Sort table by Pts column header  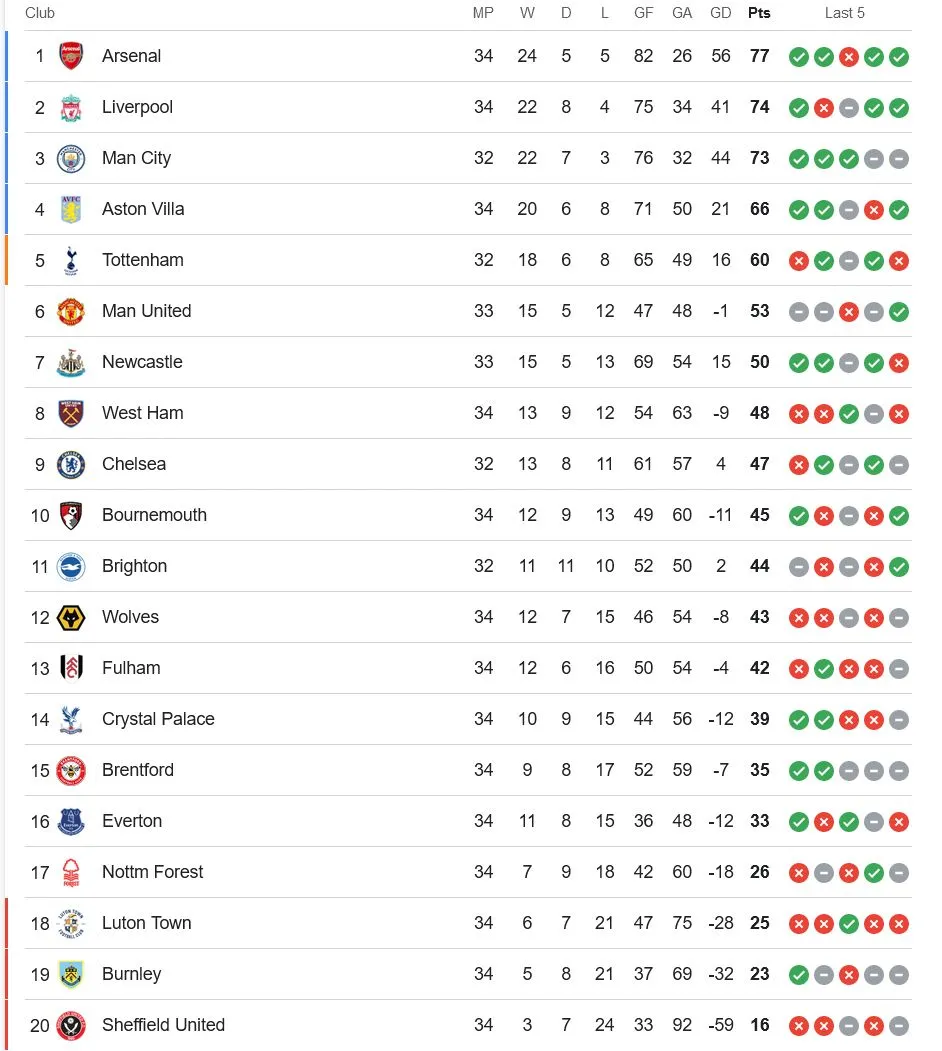759,13
